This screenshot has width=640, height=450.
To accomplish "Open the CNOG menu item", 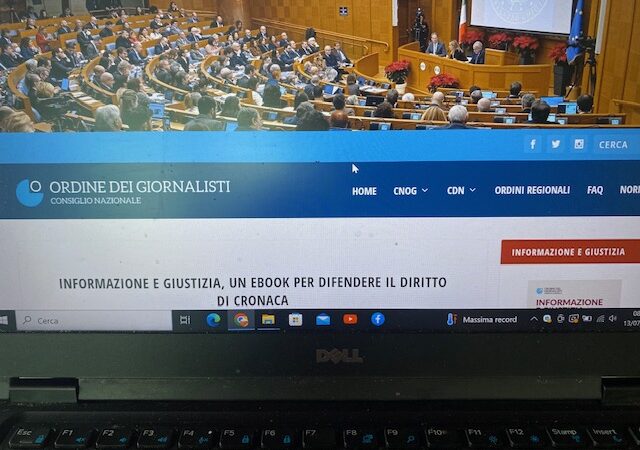I will point(405,191).
